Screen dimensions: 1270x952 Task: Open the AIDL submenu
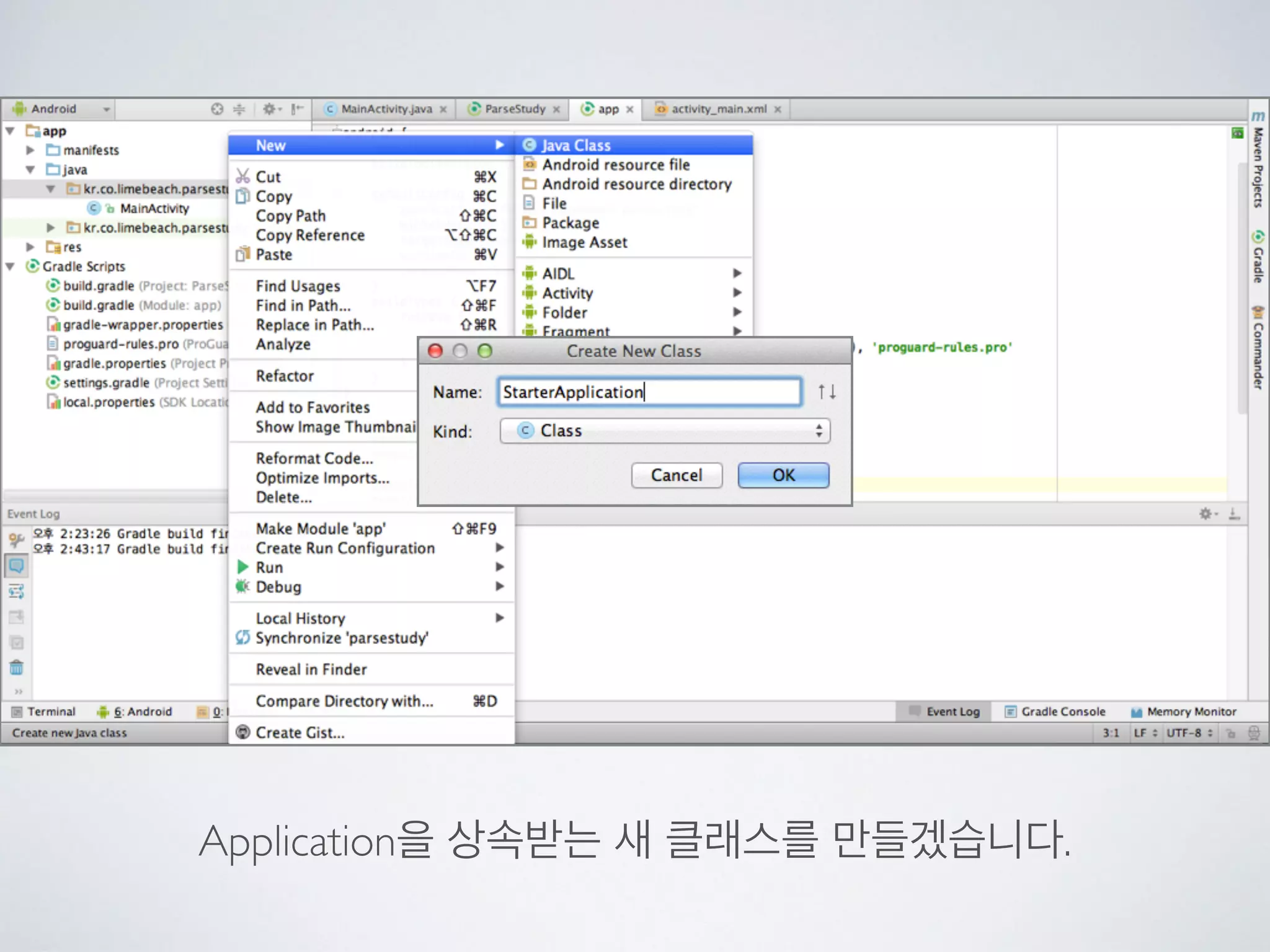(633, 273)
